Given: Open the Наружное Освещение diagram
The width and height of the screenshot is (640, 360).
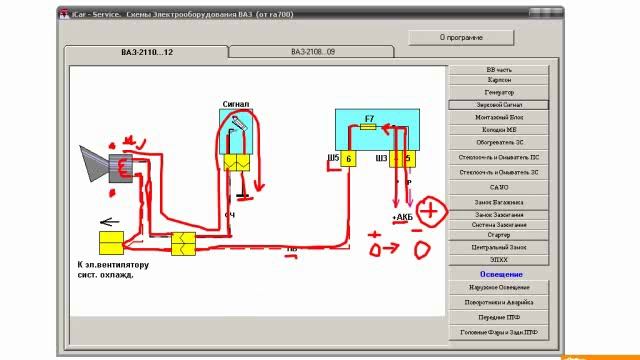Looking at the screenshot, I should [x=499, y=287].
